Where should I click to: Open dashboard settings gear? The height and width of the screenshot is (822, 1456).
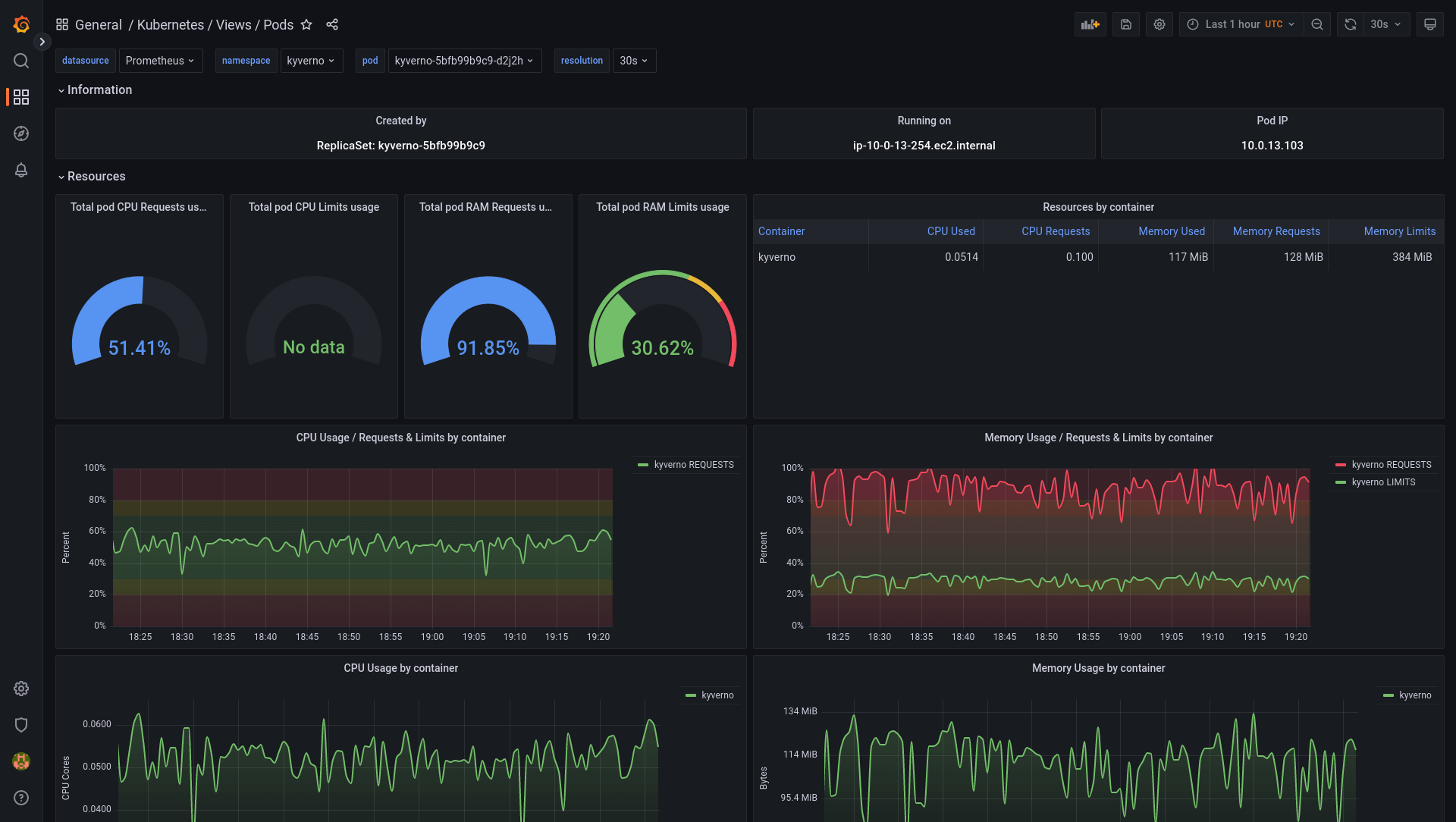click(1159, 24)
